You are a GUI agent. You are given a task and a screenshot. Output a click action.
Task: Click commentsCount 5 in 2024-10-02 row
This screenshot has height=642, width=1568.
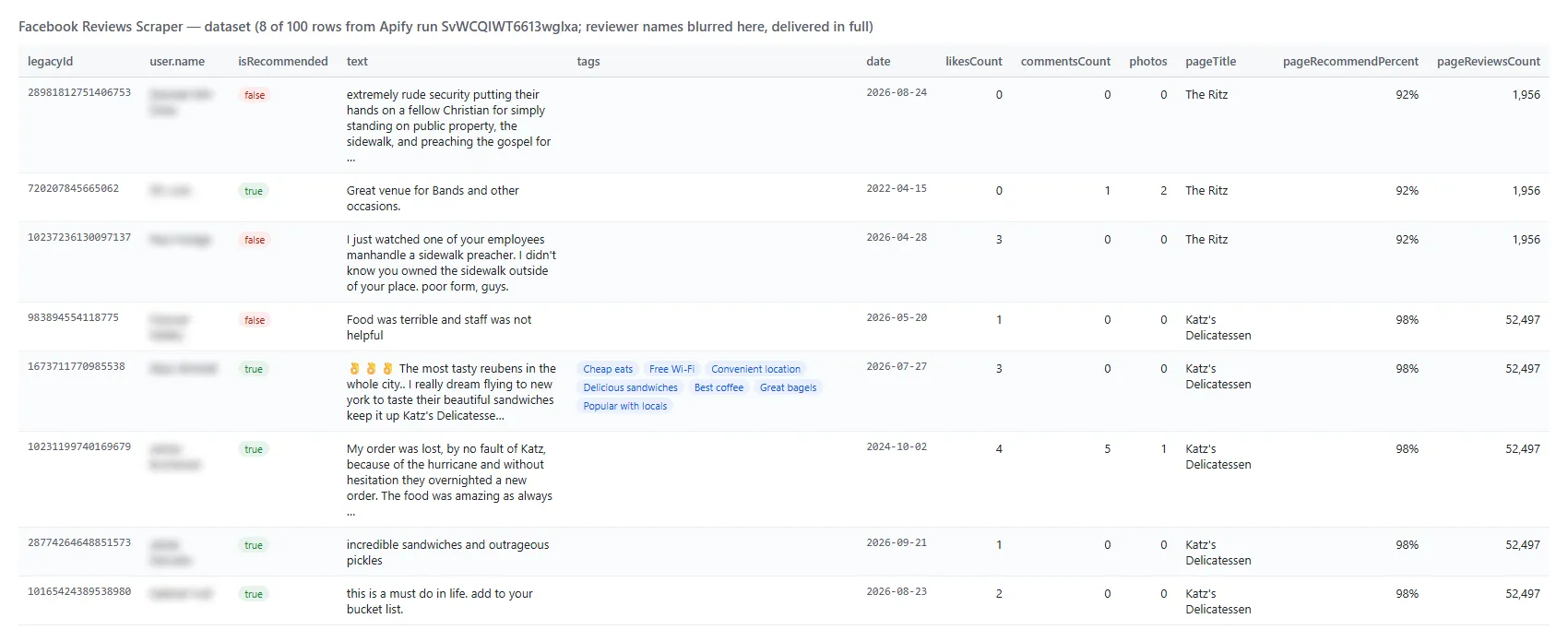pyautogui.click(x=1107, y=449)
